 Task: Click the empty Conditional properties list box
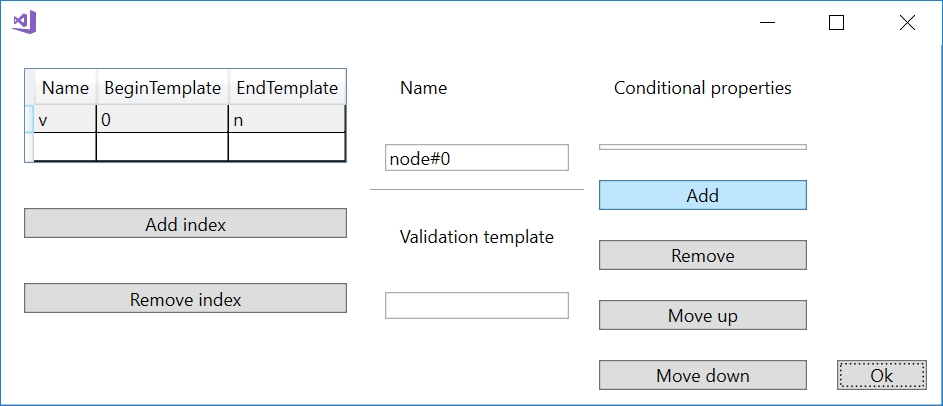(702, 147)
